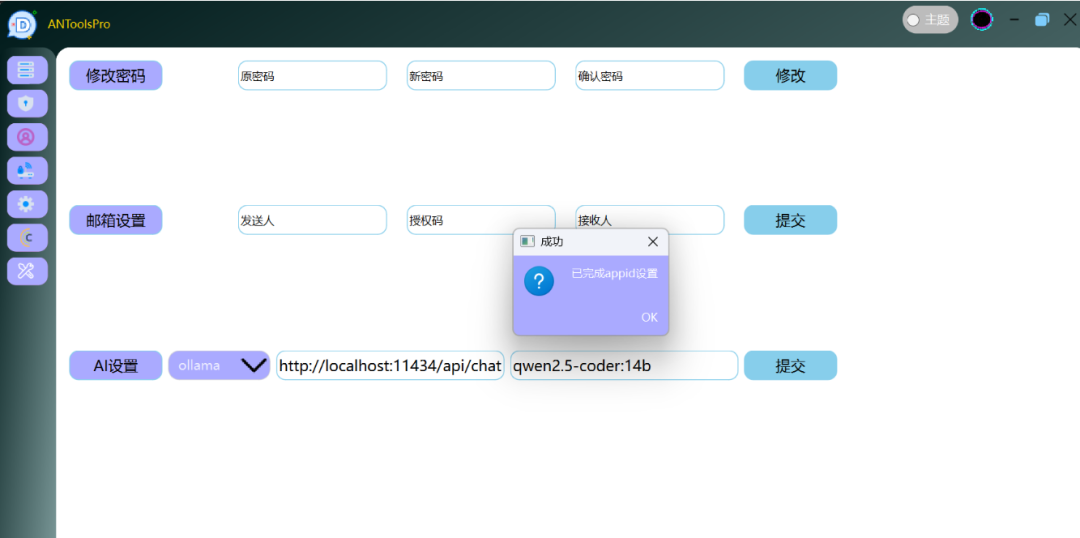This screenshot has width=1080, height=538.
Task: Open the gear settings sidebar icon
Action: click(x=27, y=204)
